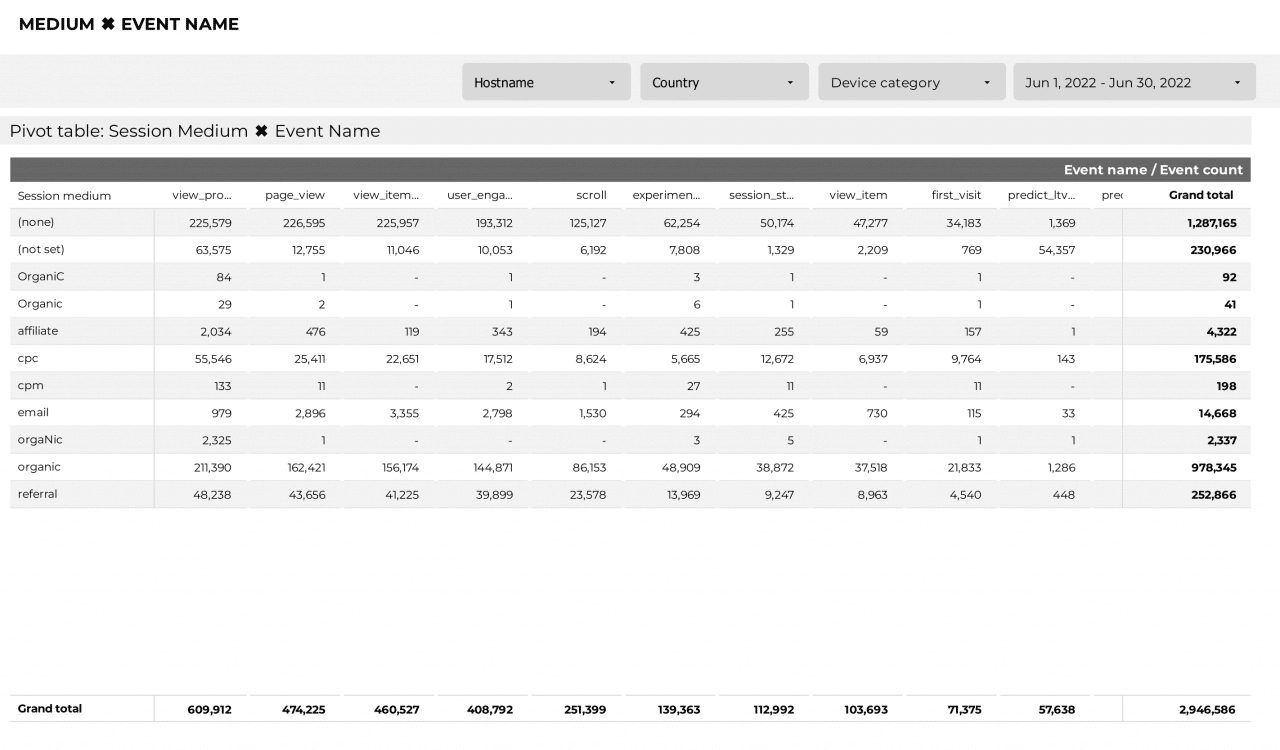Click the ✖ icon in the page title

(x=104, y=24)
